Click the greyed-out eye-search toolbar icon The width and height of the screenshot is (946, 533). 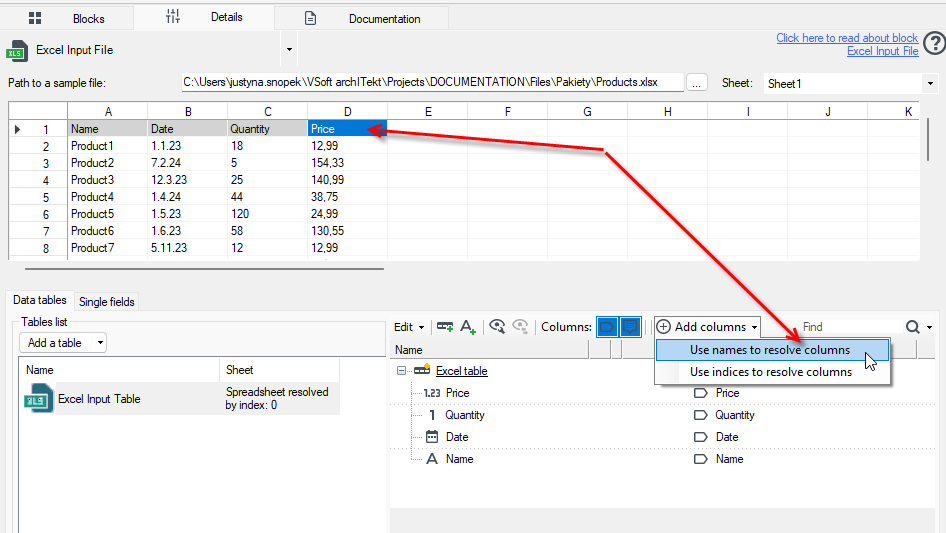[521, 327]
